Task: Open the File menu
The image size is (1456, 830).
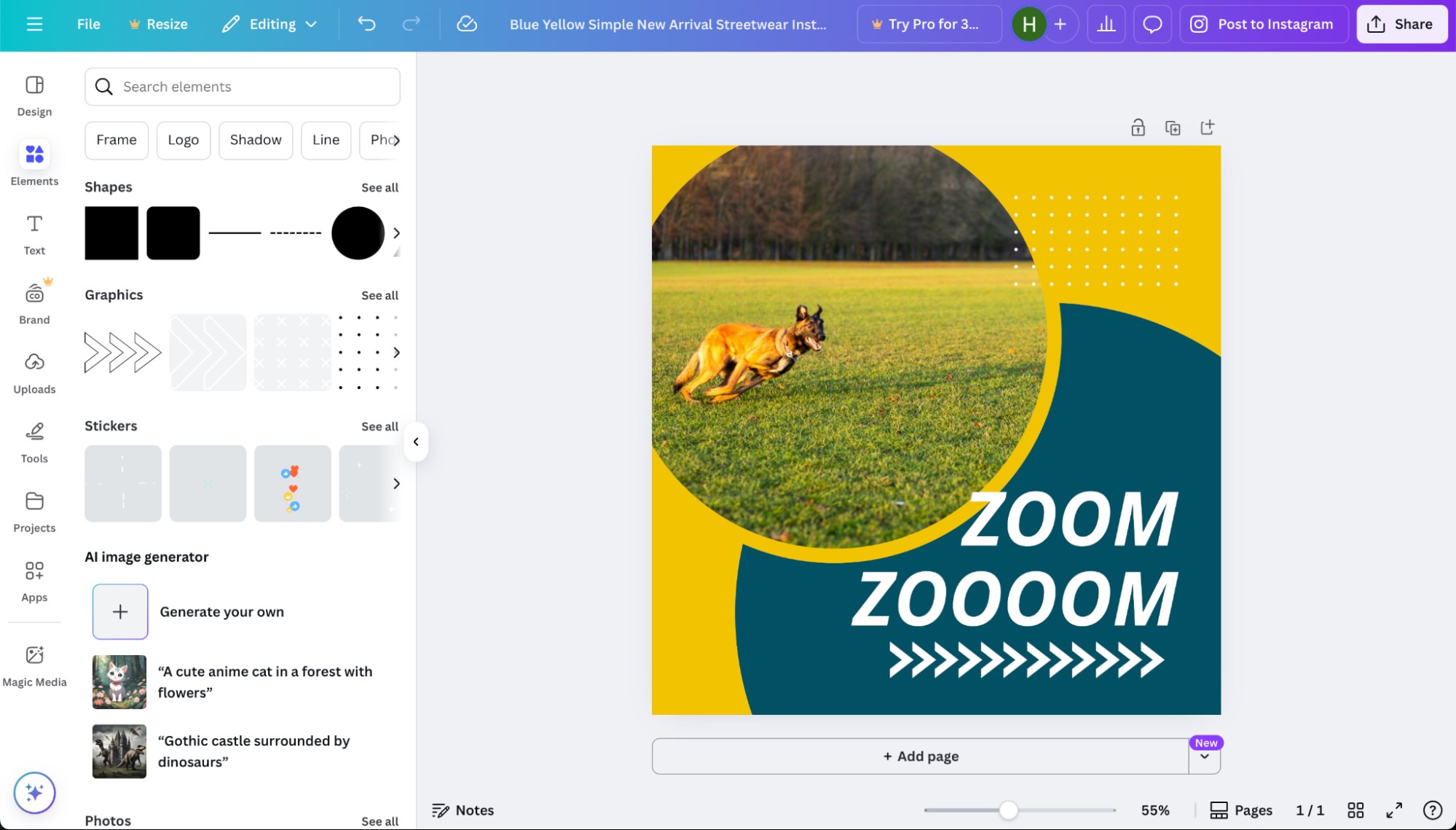Action: [88, 24]
